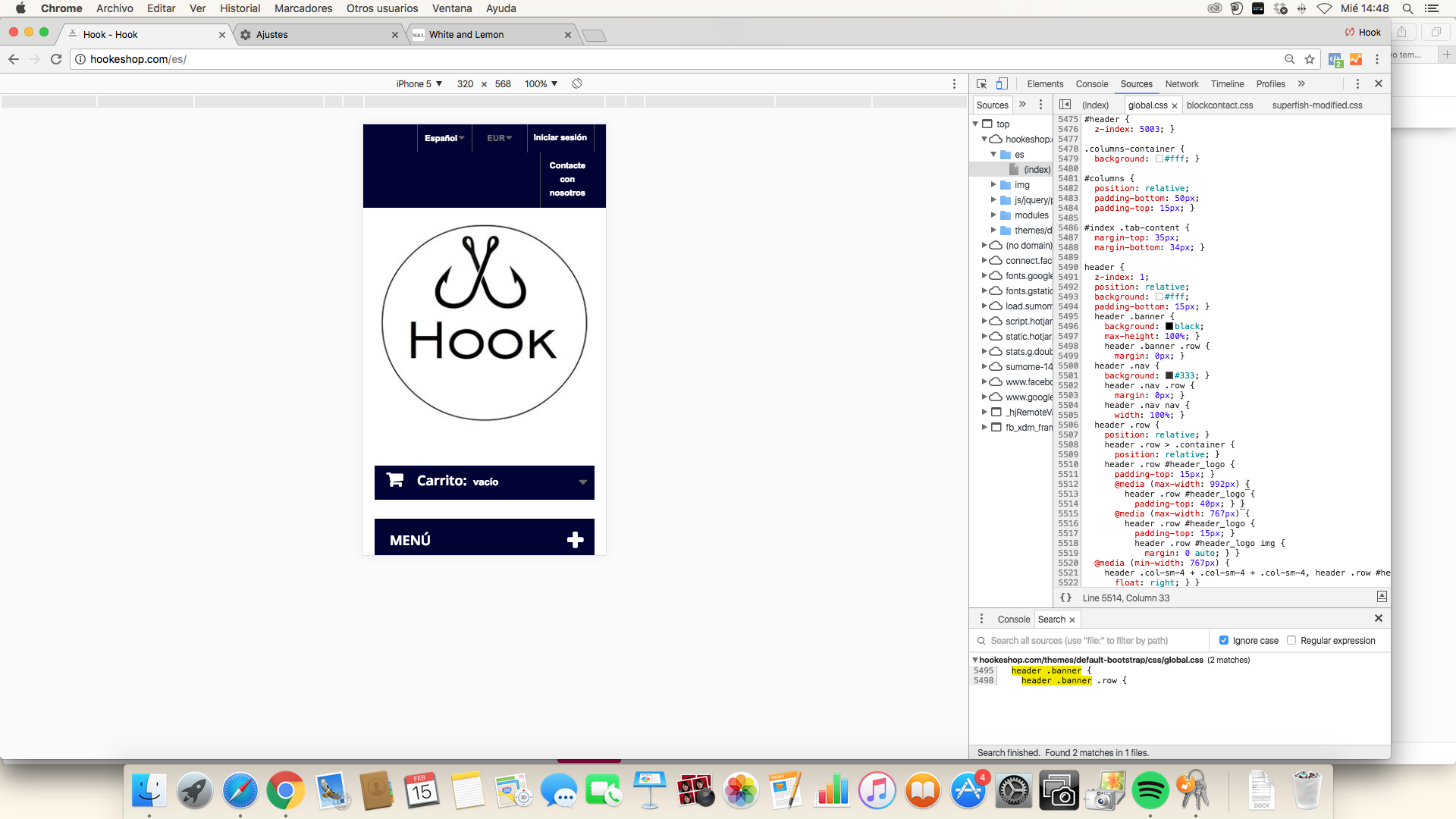The width and height of the screenshot is (1456, 819).
Task: Click the white color swatch on line 5479
Action: (x=1159, y=159)
